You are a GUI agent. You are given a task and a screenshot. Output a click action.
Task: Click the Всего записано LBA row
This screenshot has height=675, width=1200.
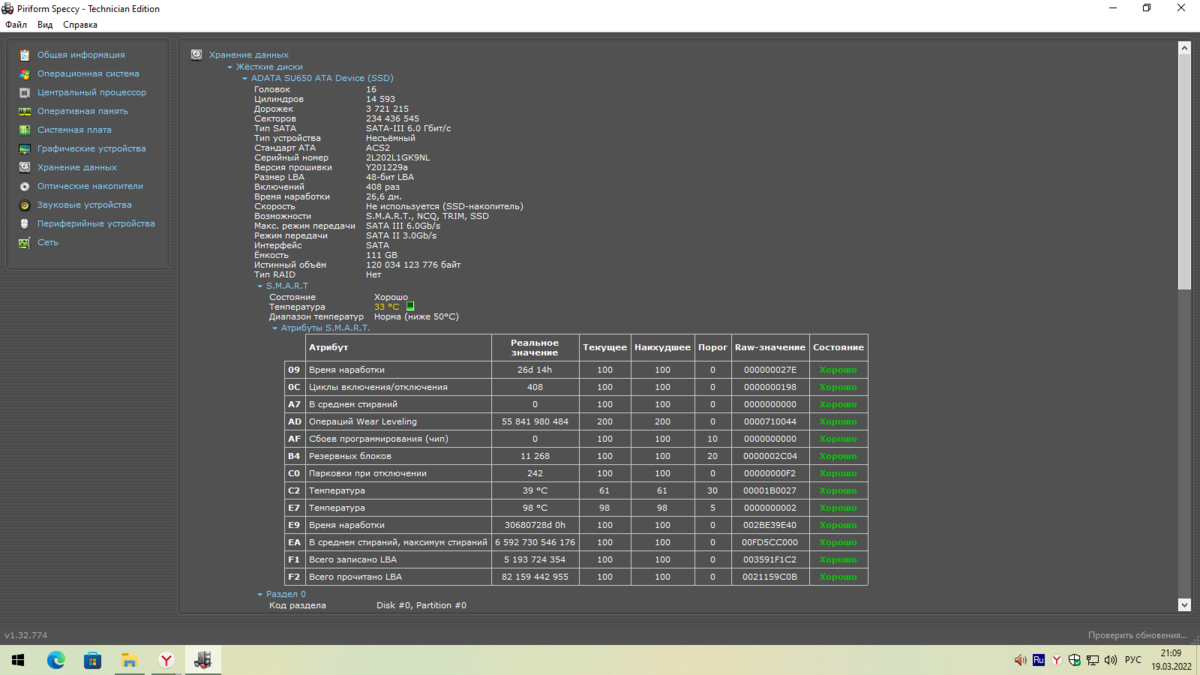click(576, 560)
